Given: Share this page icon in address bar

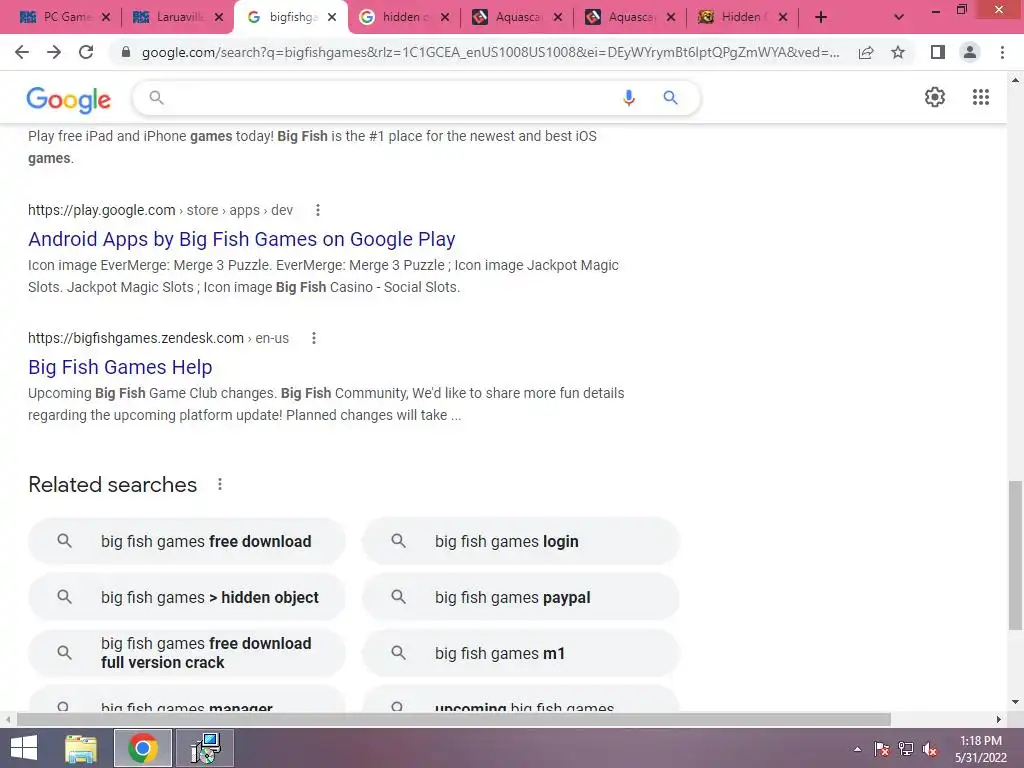Looking at the screenshot, I should (x=866, y=52).
